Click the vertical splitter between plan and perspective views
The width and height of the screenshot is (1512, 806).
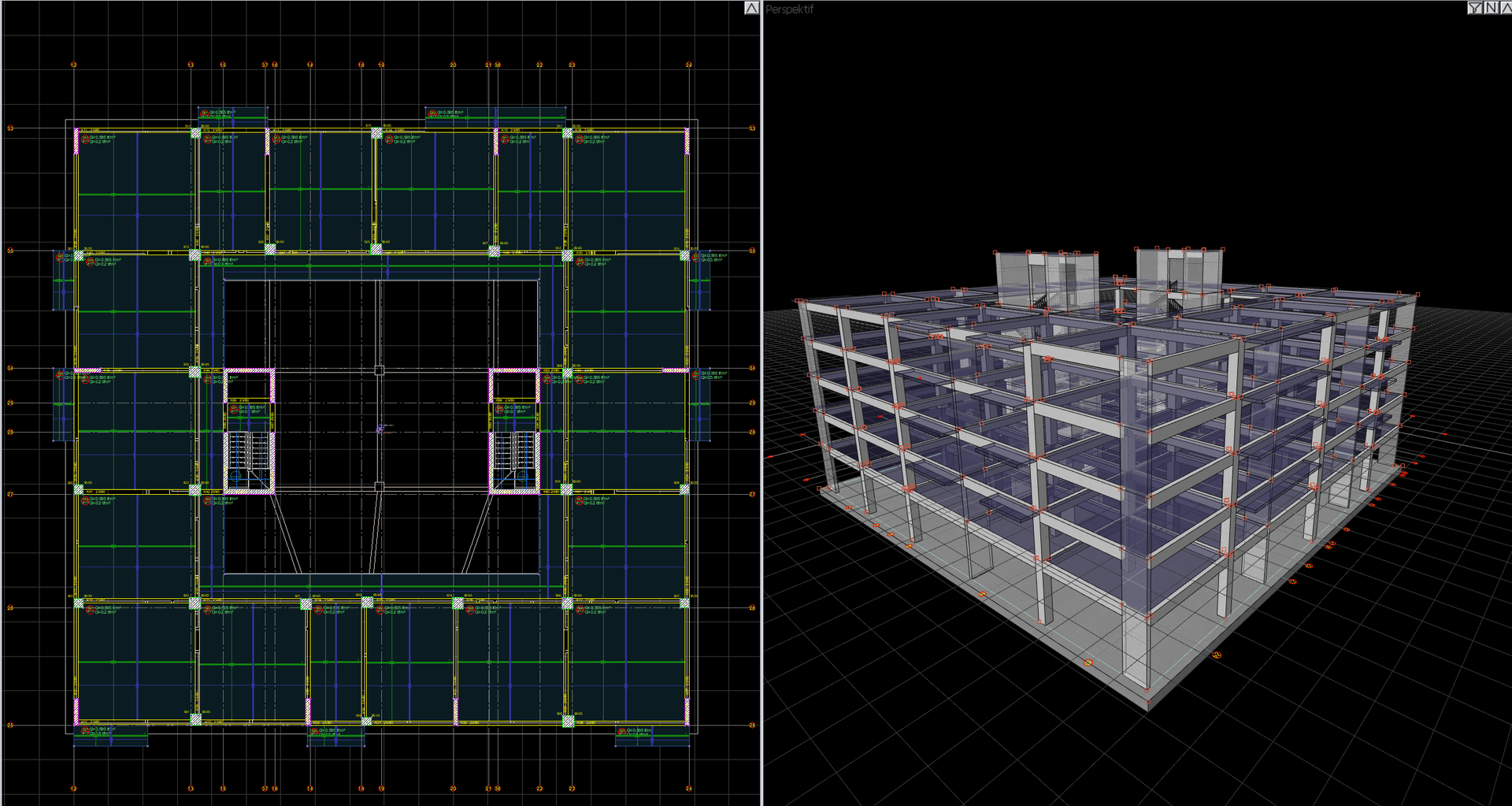[x=762, y=403]
